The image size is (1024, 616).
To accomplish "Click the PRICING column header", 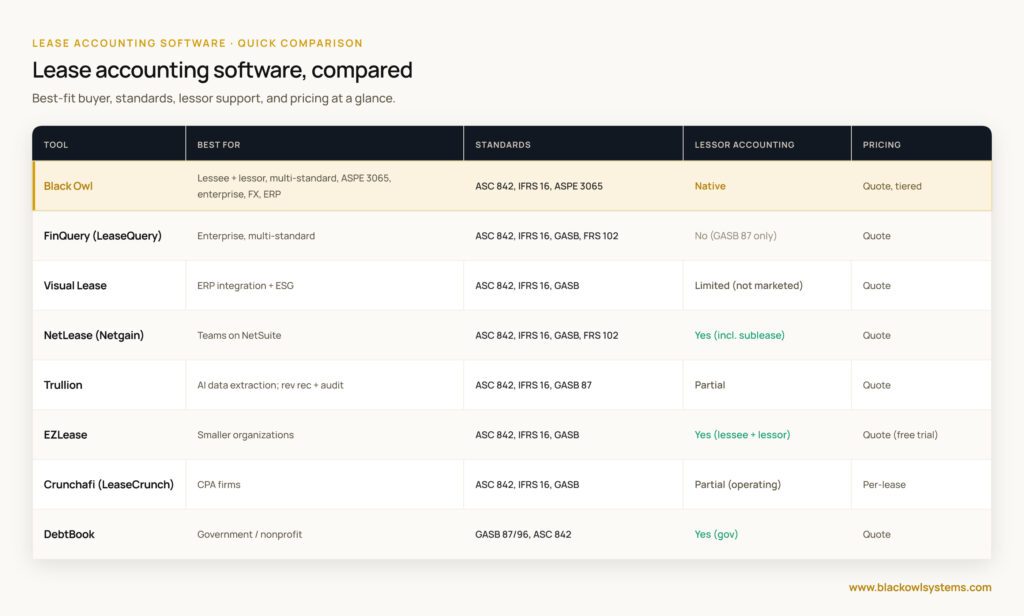I will pos(882,145).
